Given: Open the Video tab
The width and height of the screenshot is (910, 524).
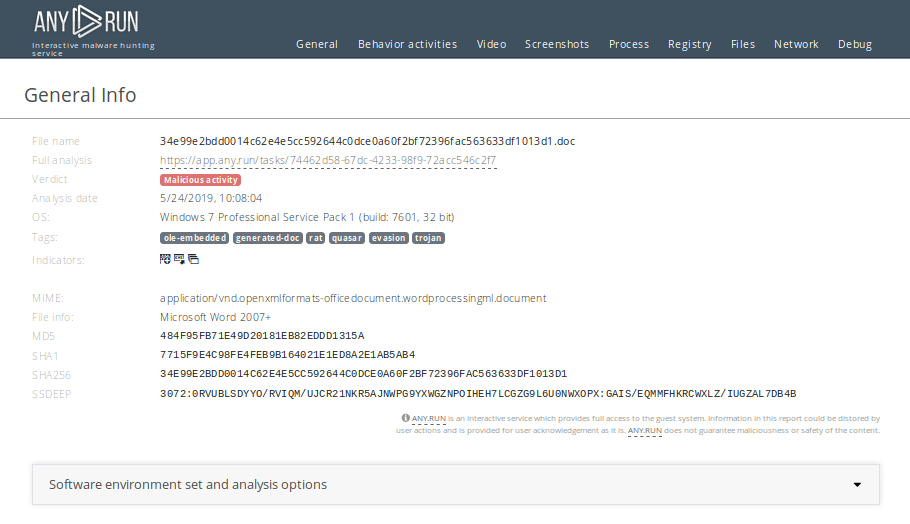Looking at the screenshot, I should (x=491, y=44).
